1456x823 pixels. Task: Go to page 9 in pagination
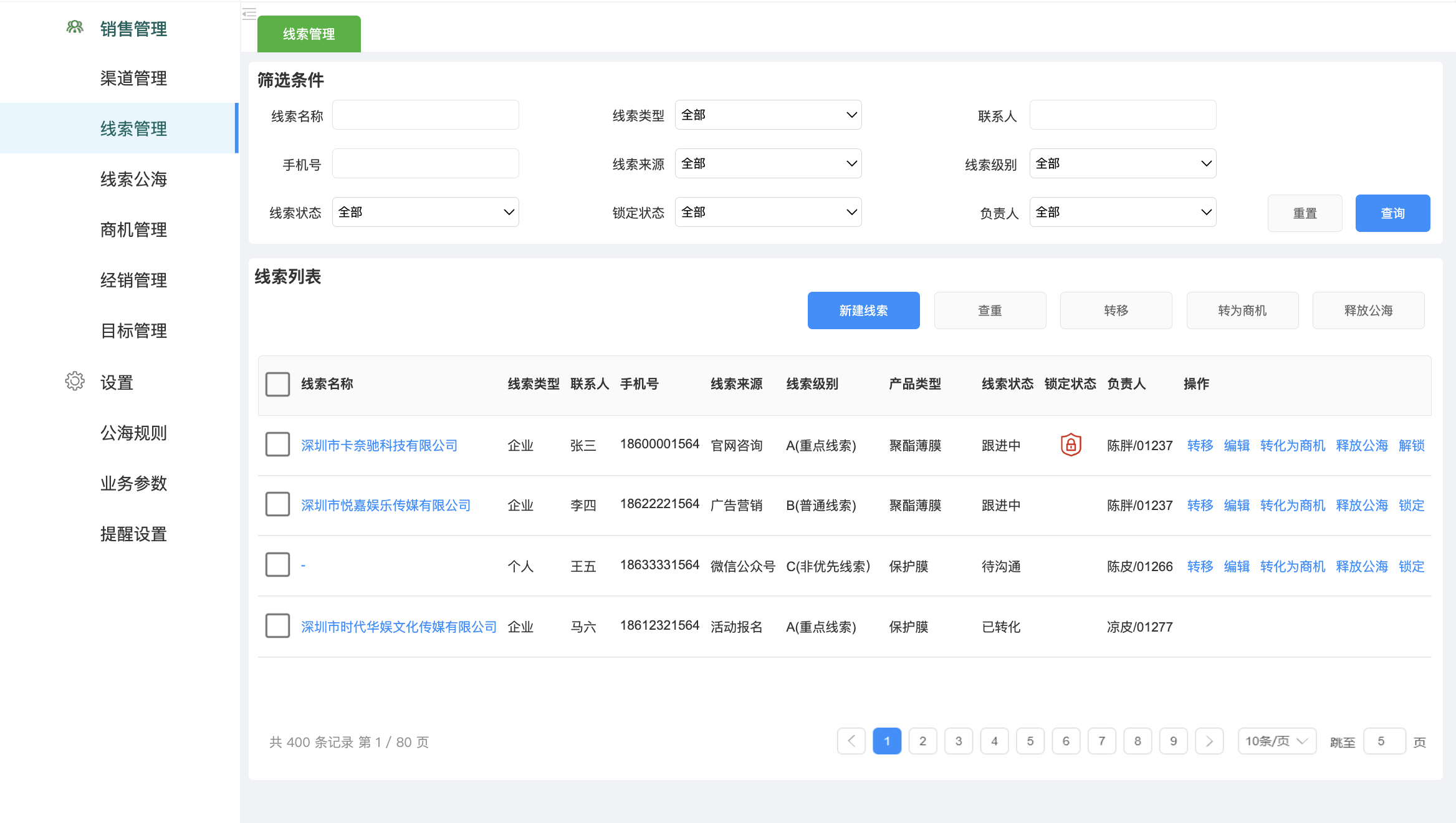[x=1174, y=741]
